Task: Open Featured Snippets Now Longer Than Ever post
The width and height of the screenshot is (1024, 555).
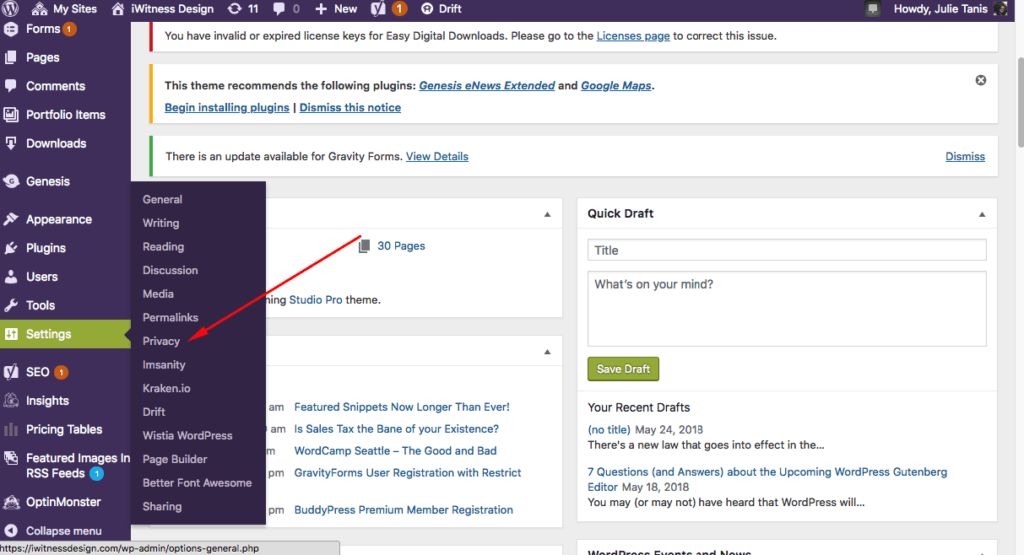Action: [402, 407]
